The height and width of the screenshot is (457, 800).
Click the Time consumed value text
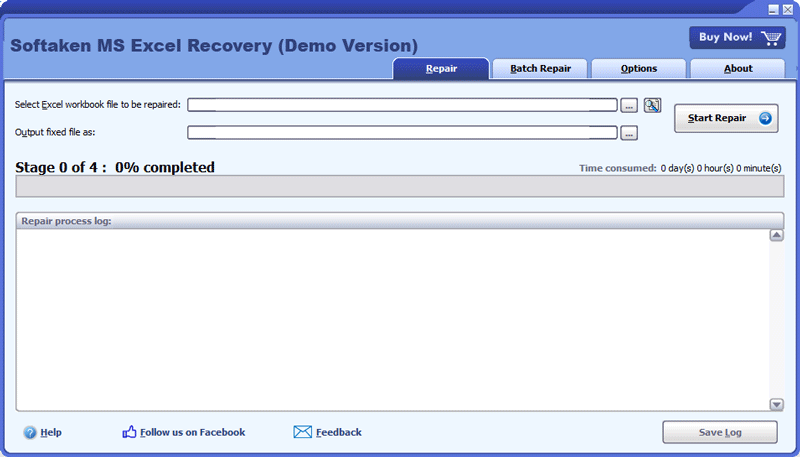[x=721, y=168]
